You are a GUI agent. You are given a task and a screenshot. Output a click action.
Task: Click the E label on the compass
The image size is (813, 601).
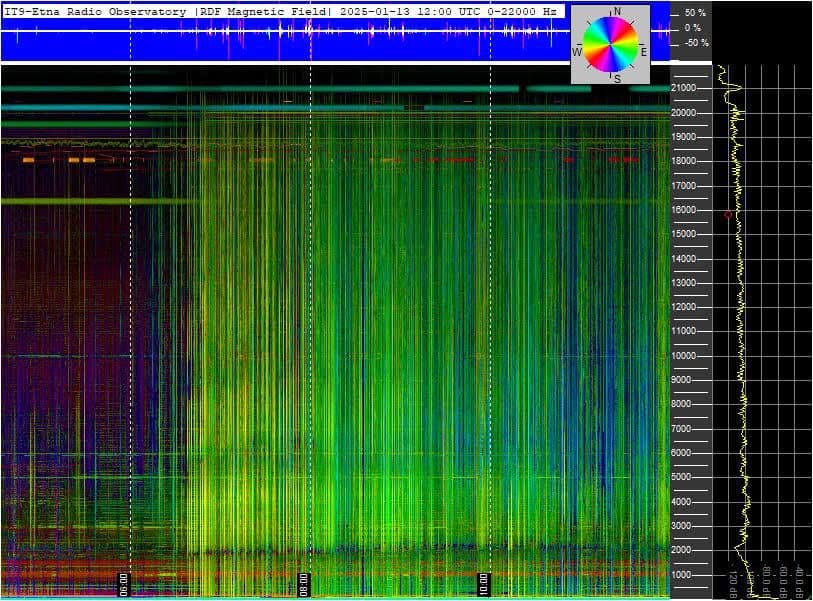[x=643, y=51]
